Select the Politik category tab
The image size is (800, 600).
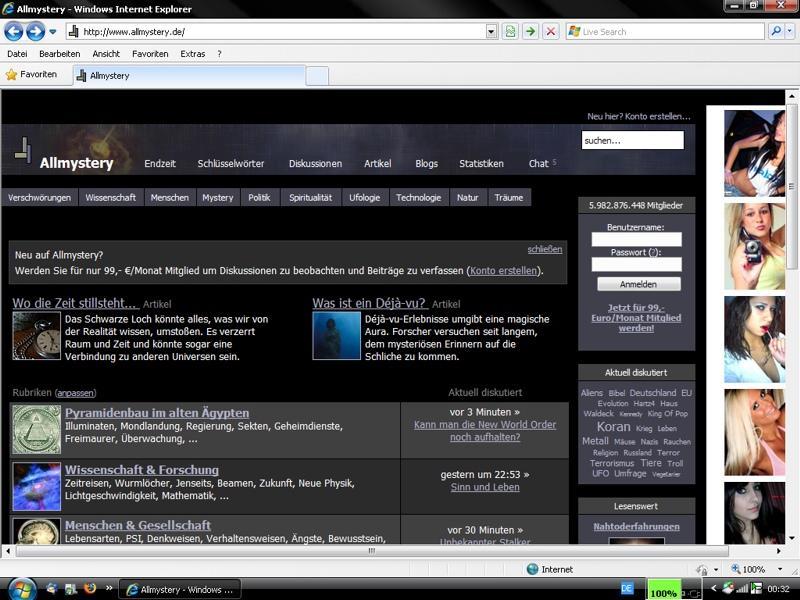click(x=259, y=197)
